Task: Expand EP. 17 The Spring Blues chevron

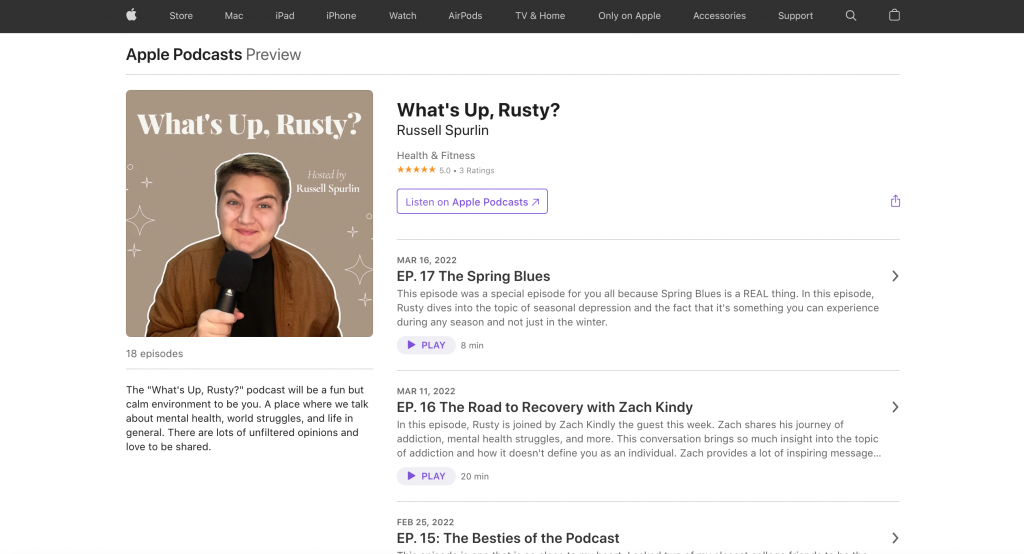Action: coord(895,276)
